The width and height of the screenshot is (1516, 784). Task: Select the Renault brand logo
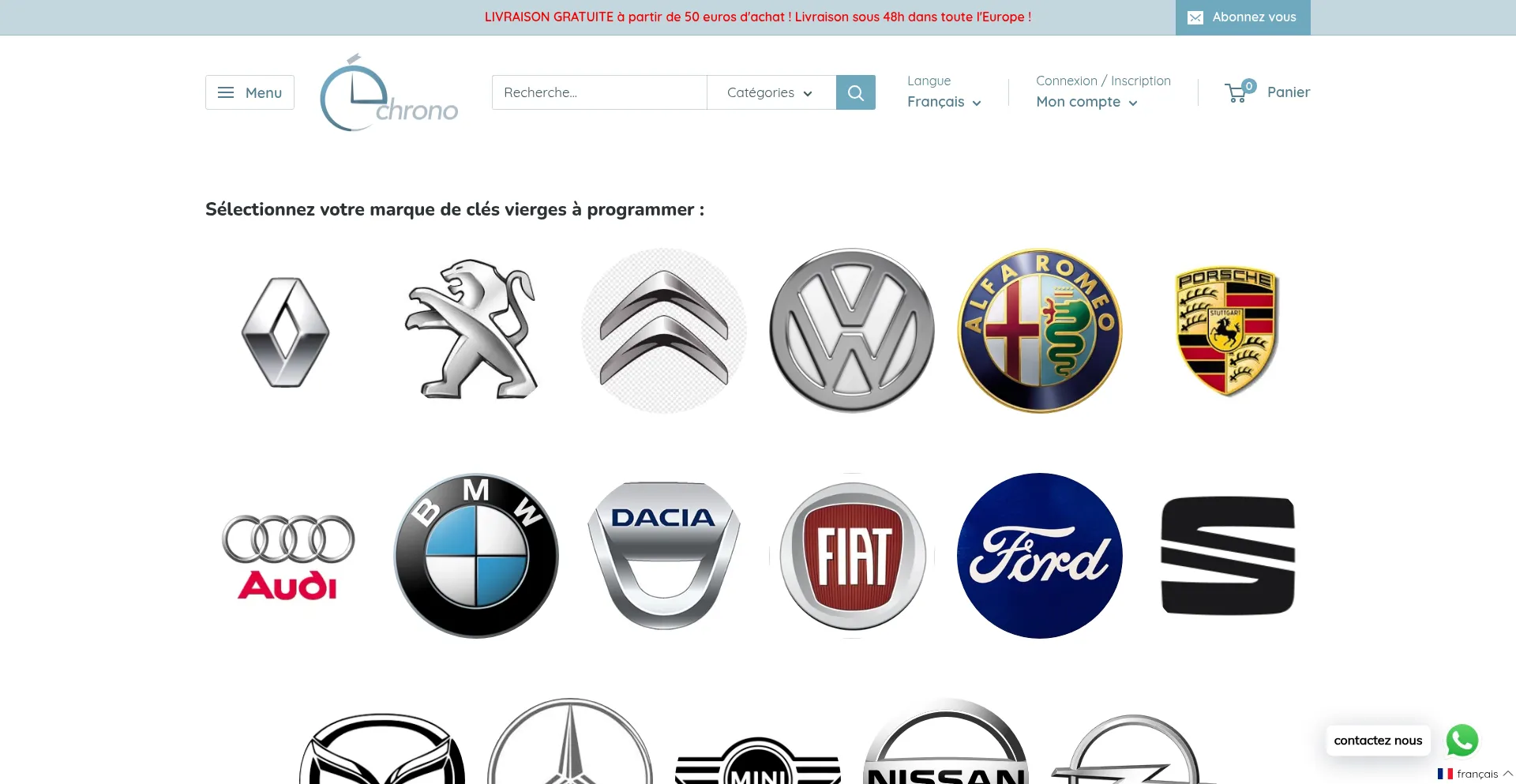pos(286,332)
